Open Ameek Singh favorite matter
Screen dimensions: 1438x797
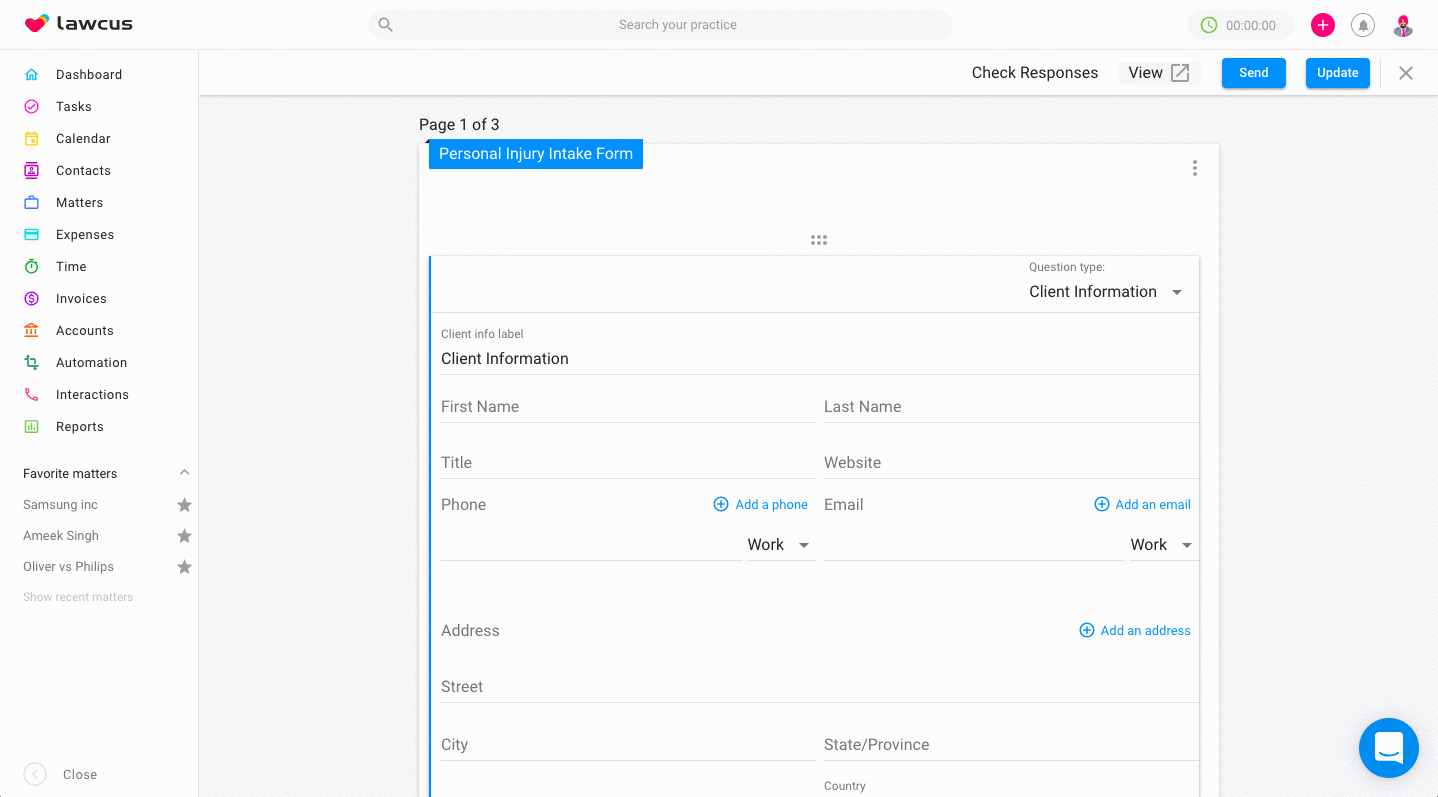click(x=61, y=536)
